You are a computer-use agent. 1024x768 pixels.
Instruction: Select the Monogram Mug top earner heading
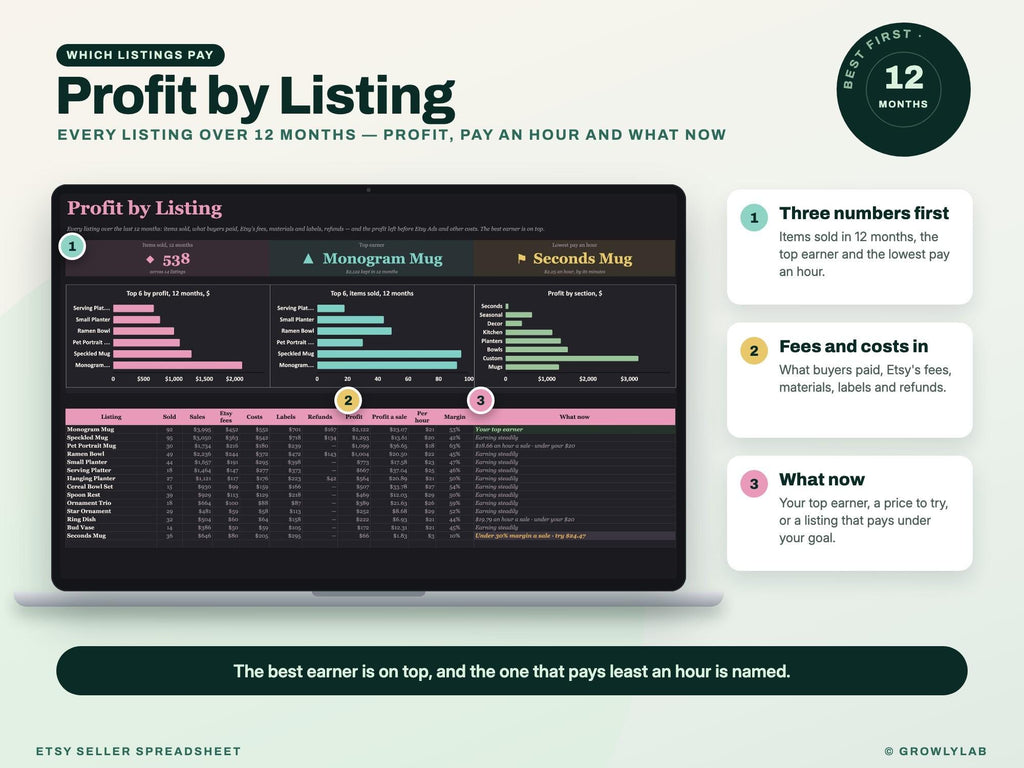(382, 259)
